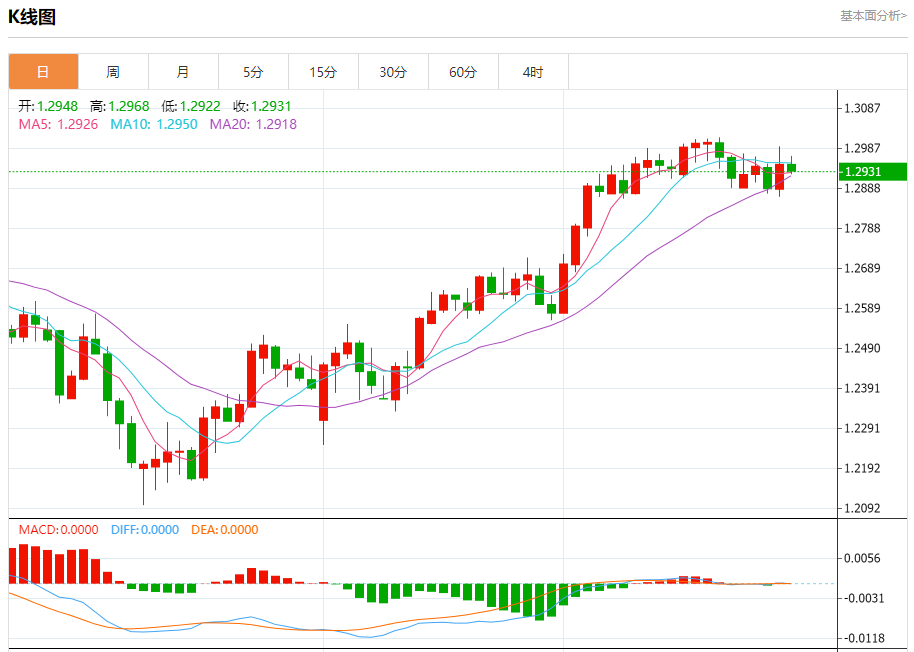Screen dimensions: 914x652
Task: Click the 高:1.2968 high price value
Action: tap(119, 106)
